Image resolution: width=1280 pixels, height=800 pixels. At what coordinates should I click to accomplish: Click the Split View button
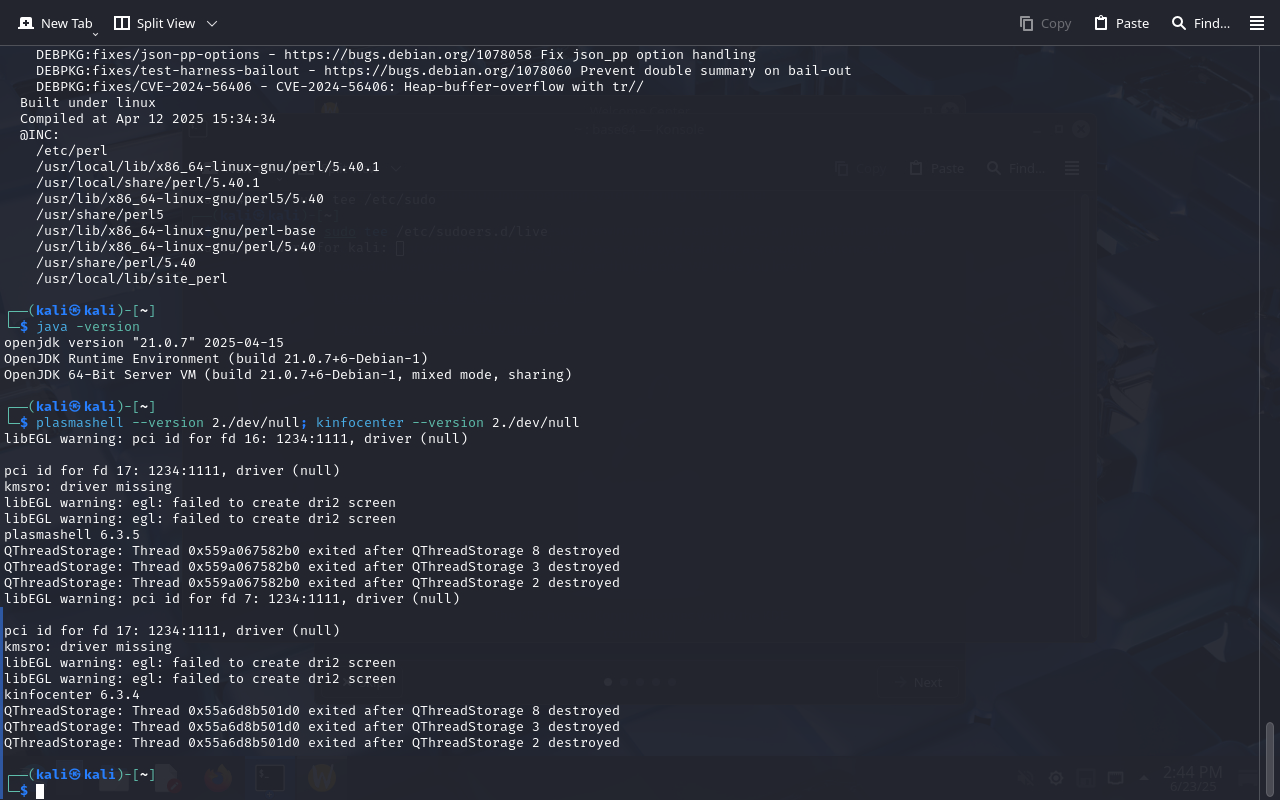click(x=154, y=23)
